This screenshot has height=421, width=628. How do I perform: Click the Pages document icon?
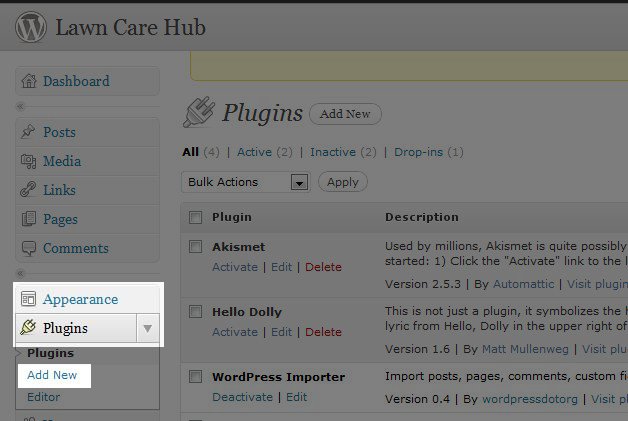pos(29,219)
